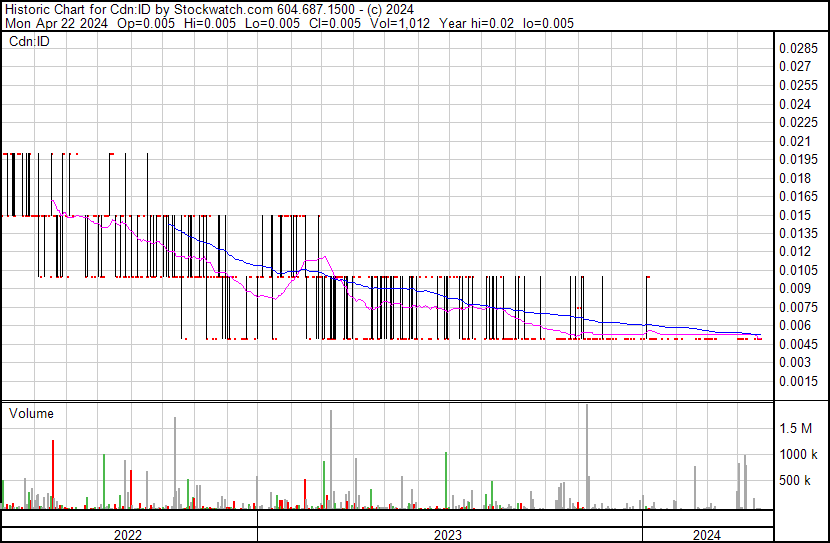
Task: Click the green volume bar near mid-2023
Action: (x=446, y=481)
